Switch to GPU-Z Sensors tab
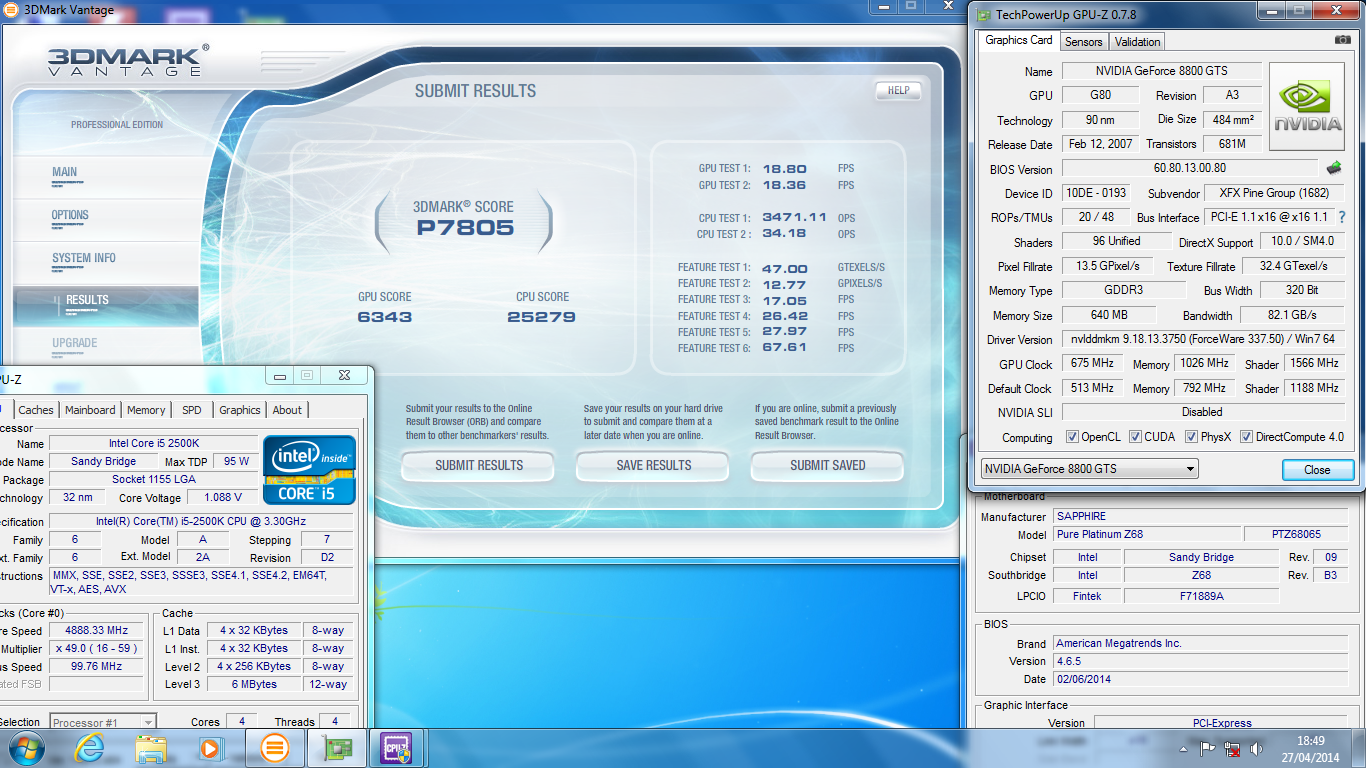Viewport: 1366px width, 768px height. point(1083,42)
